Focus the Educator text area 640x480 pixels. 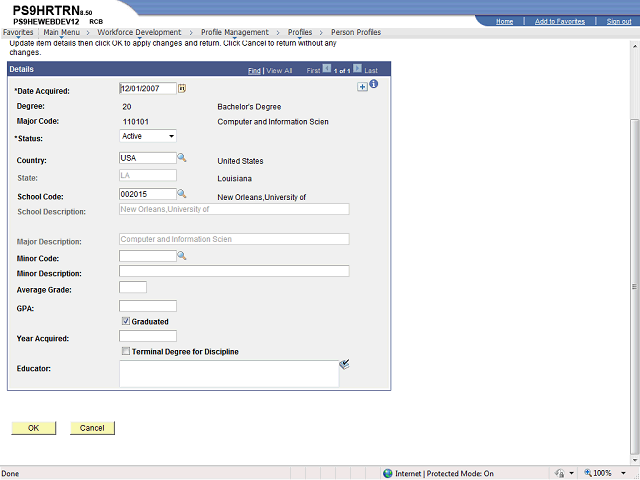229,374
